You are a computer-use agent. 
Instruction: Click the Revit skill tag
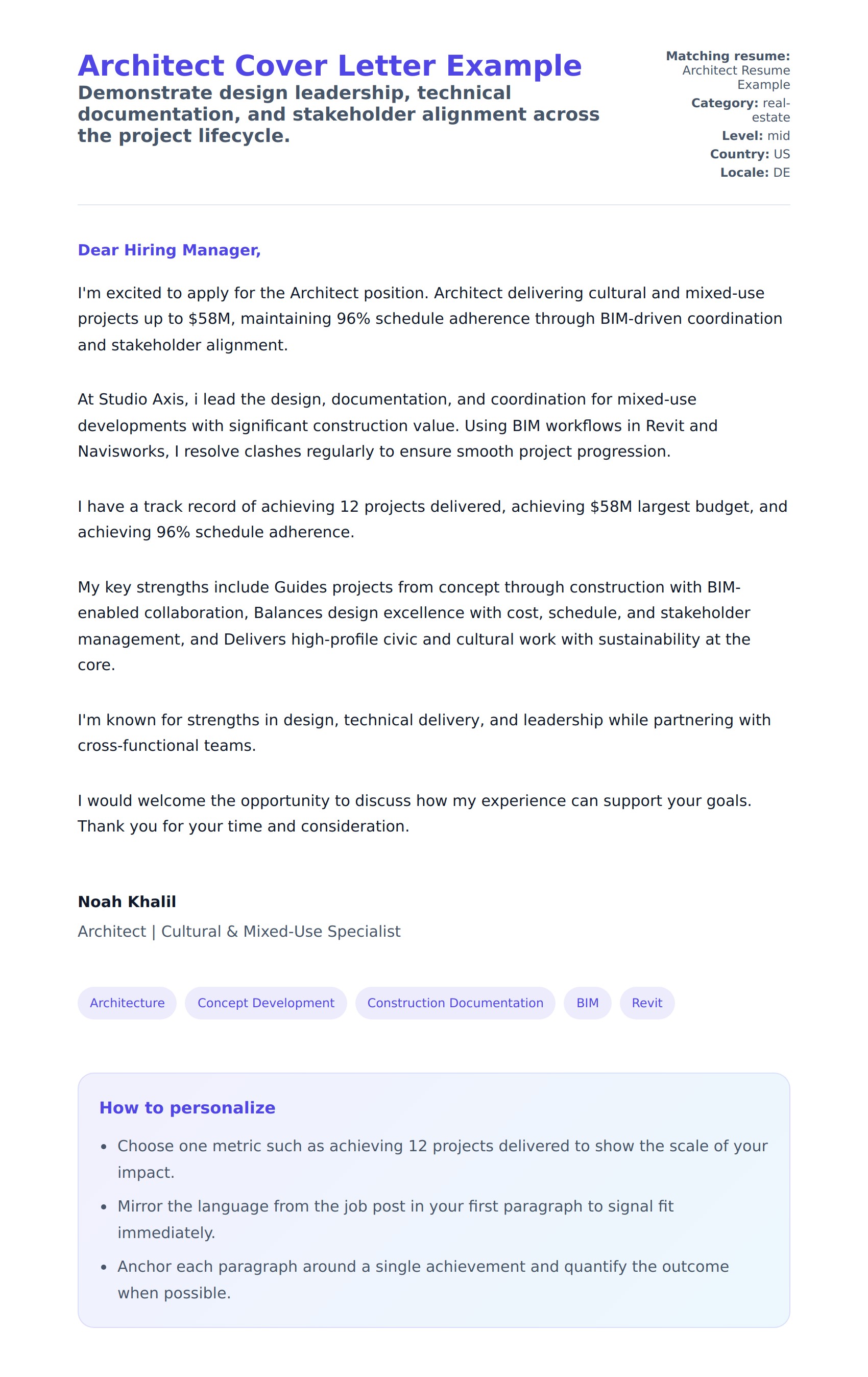click(647, 1003)
